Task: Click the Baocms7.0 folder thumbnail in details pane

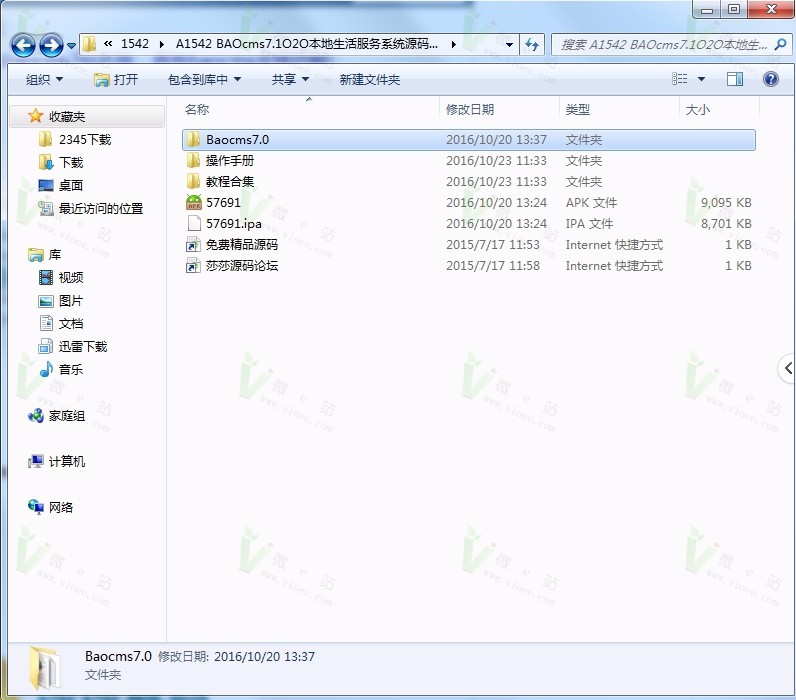Action: (45, 668)
